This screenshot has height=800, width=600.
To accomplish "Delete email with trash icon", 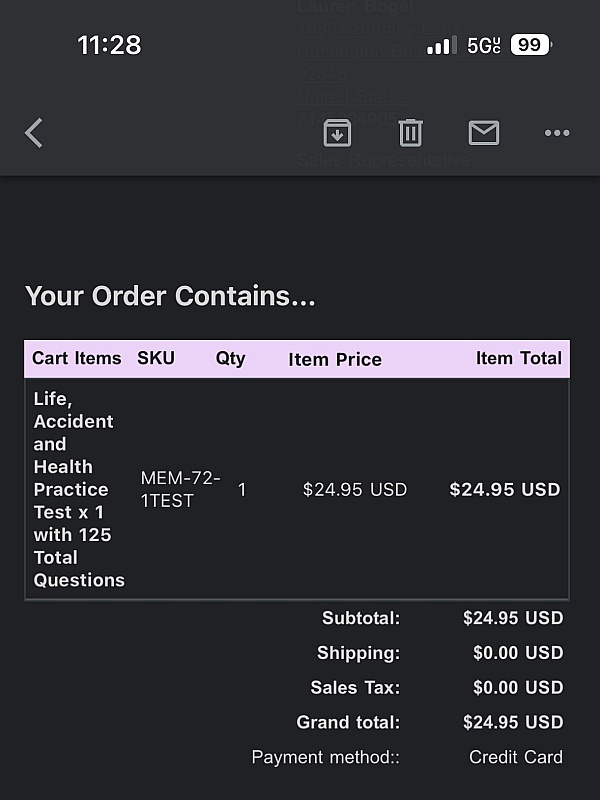I will point(410,133).
